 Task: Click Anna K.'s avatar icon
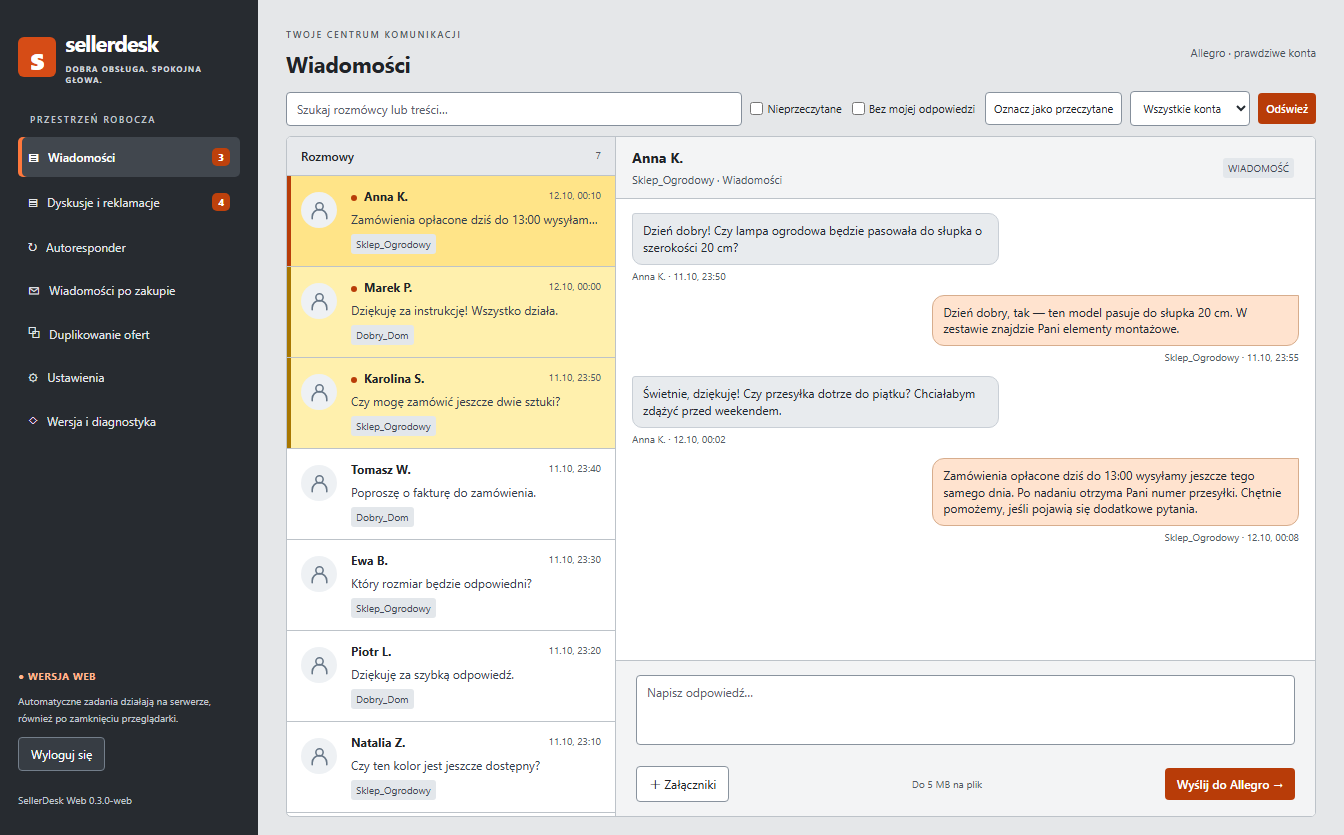point(319,210)
